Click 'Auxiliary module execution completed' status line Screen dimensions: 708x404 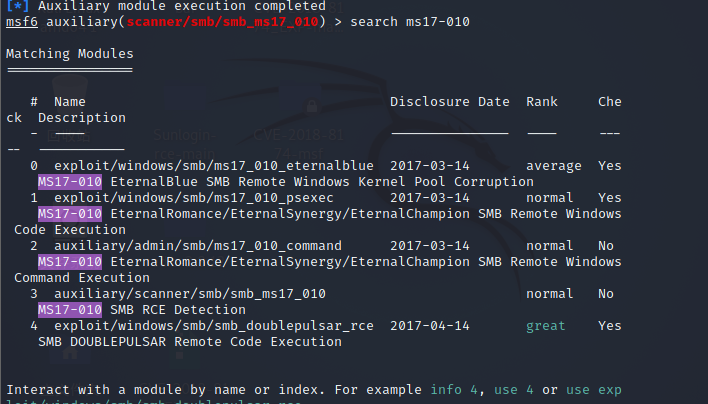(x=182, y=6)
